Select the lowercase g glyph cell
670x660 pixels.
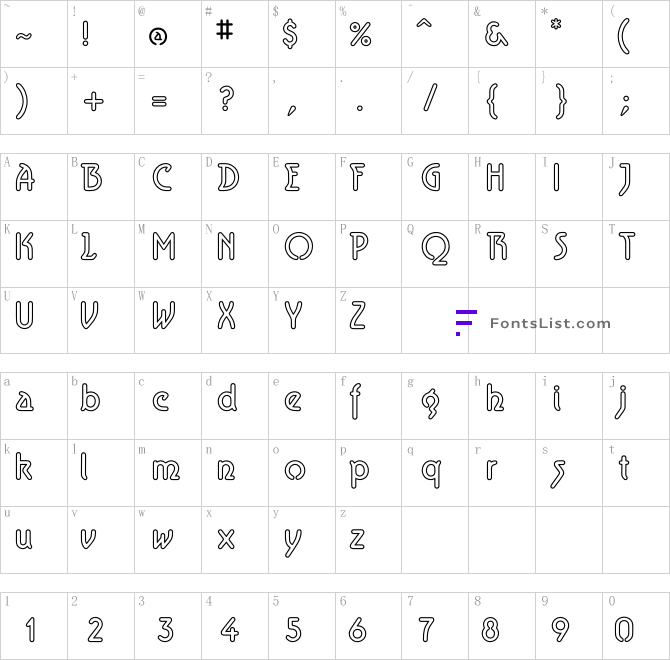[x=435, y=406]
